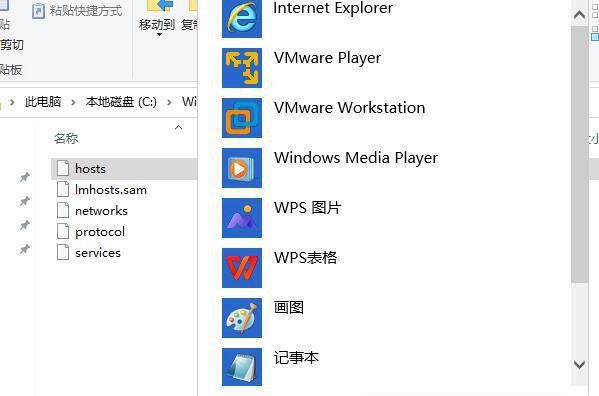Click the pin icon beside the services row
Screen dimensions: 599x396
point(24,249)
